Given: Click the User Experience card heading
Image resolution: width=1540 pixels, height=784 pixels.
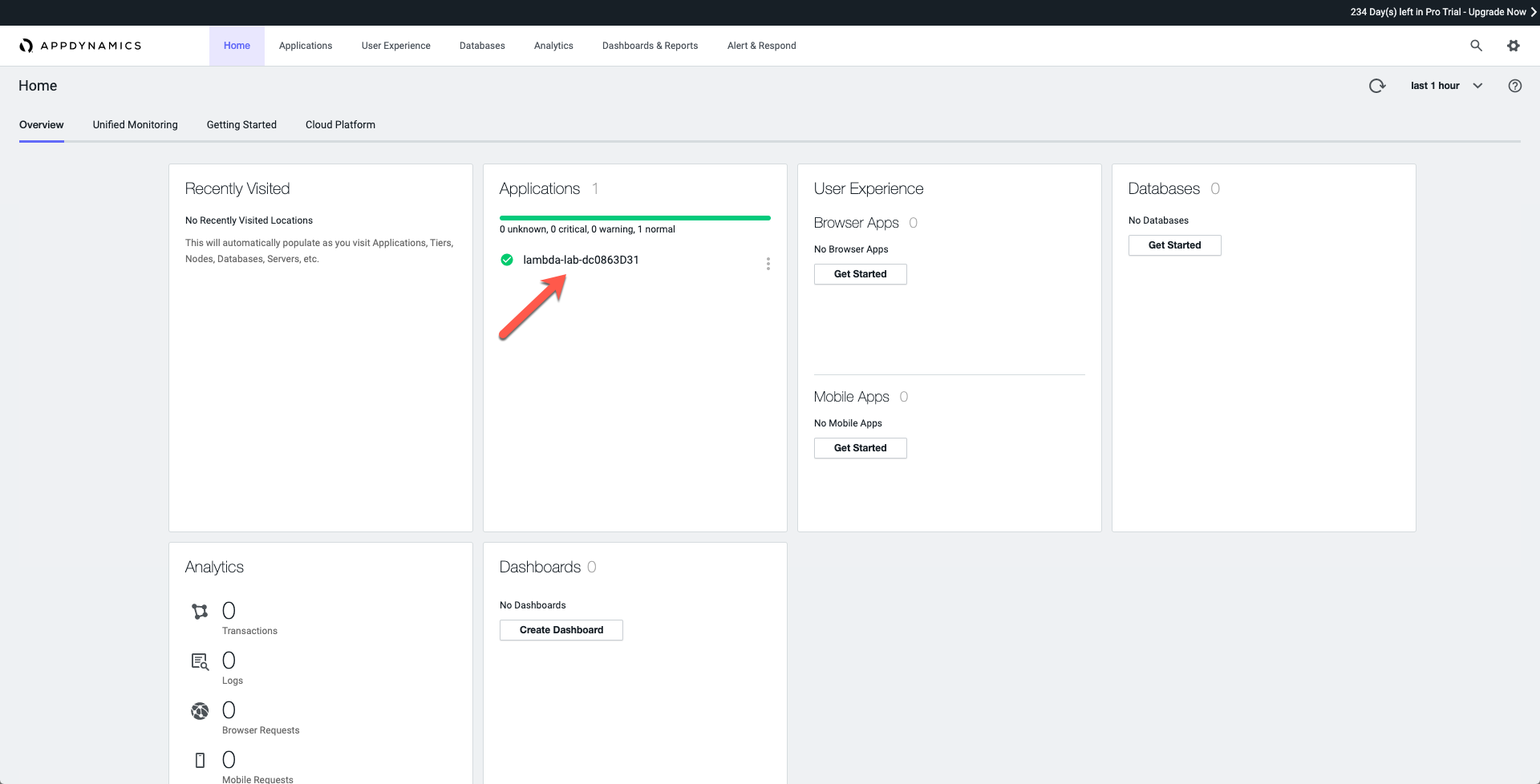Looking at the screenshot, I should (869, 188).
